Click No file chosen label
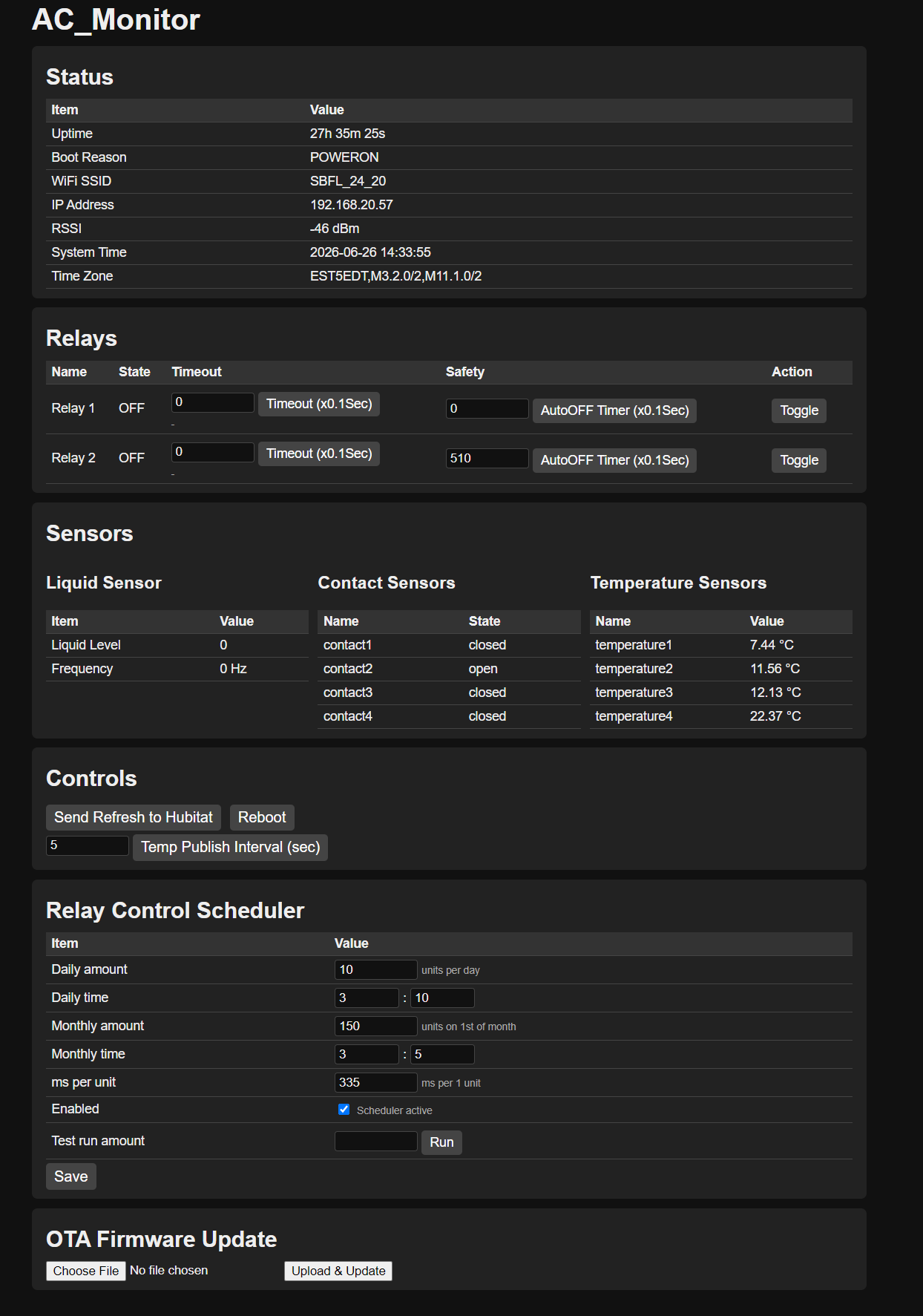 point(169,1271)
